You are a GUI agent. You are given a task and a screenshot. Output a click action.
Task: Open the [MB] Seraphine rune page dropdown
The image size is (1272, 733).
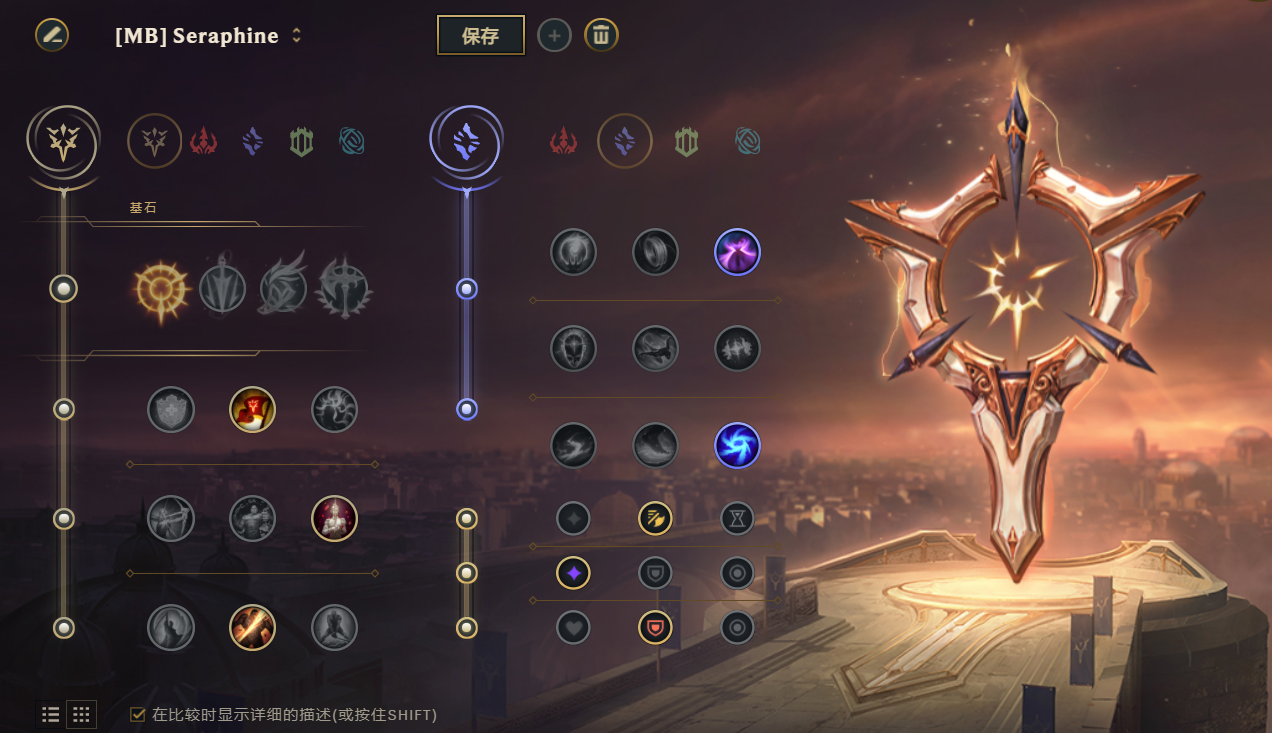pos(208,36)
